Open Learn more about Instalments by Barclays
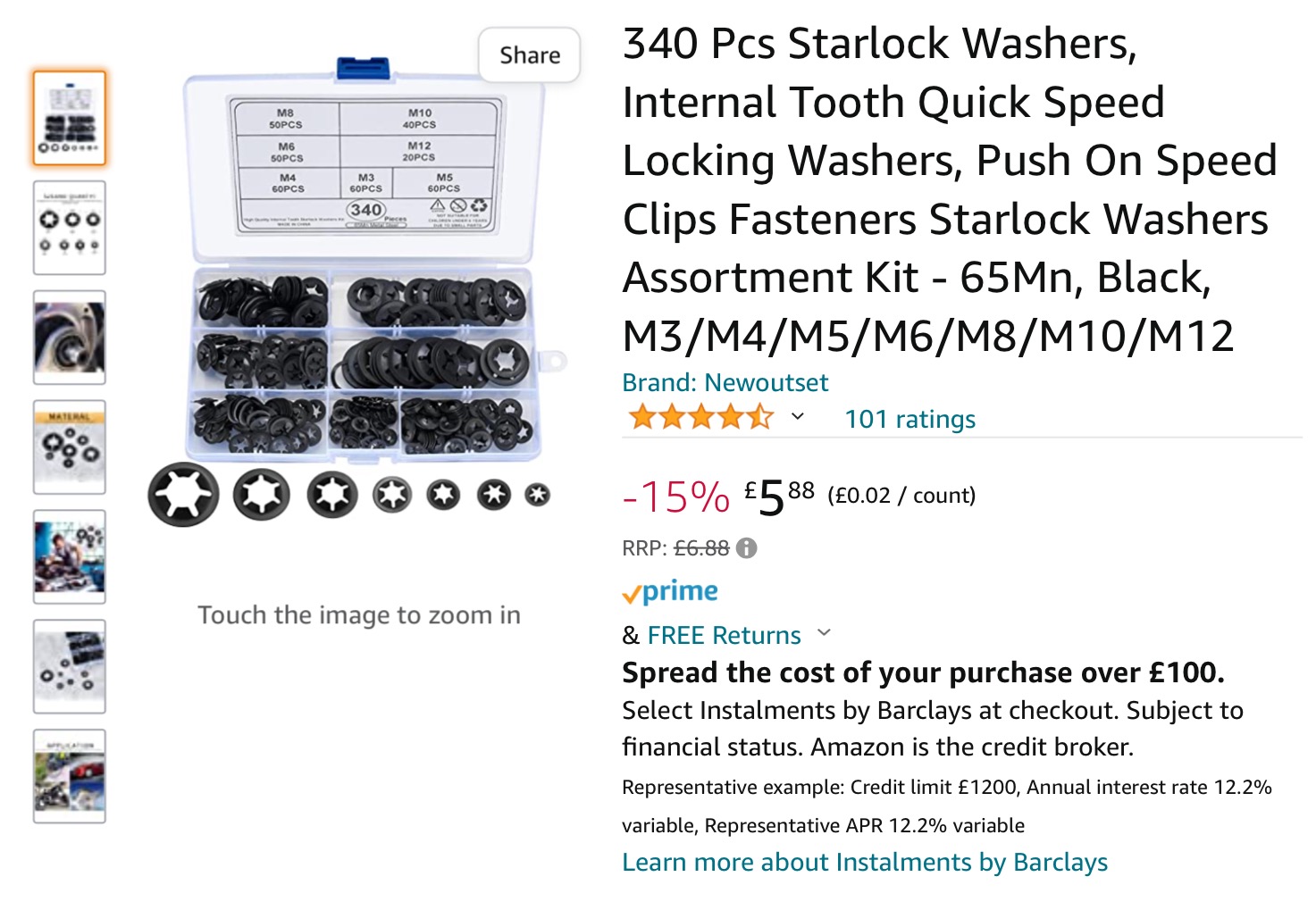This screenshot has width=1316, height=910. (864, 863)
